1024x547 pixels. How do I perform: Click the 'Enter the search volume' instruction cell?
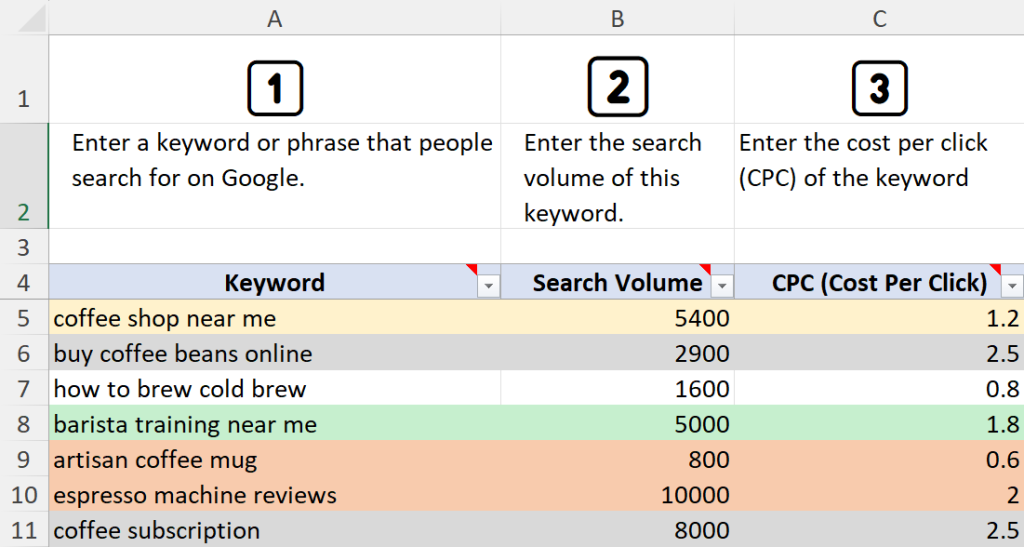(618, 176)
